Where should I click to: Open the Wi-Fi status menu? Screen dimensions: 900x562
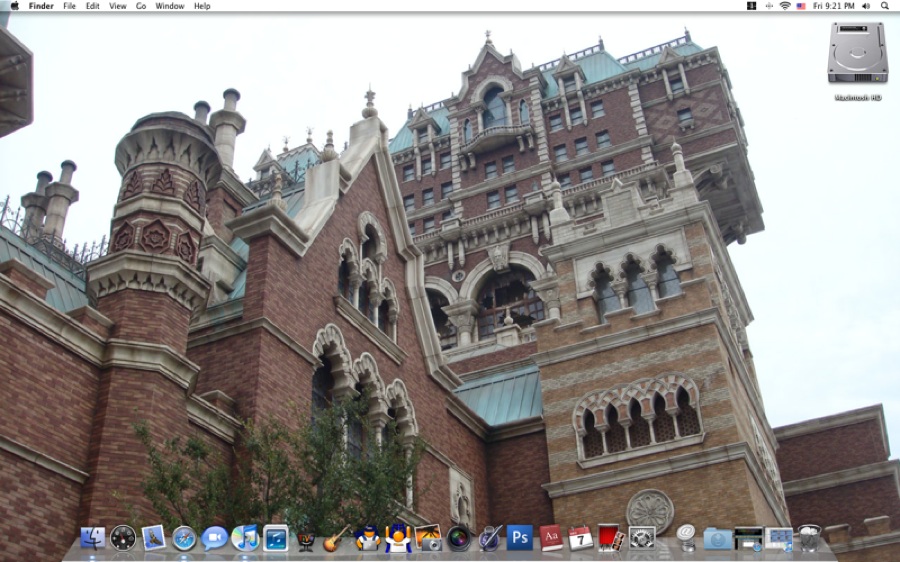(785, 6)
